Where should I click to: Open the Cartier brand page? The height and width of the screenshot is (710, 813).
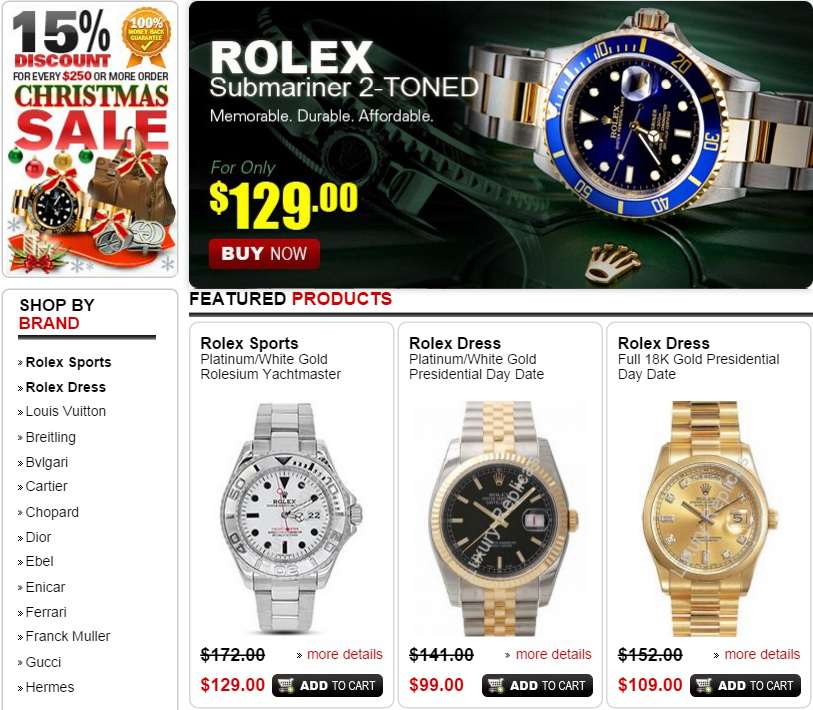(46, 486)
